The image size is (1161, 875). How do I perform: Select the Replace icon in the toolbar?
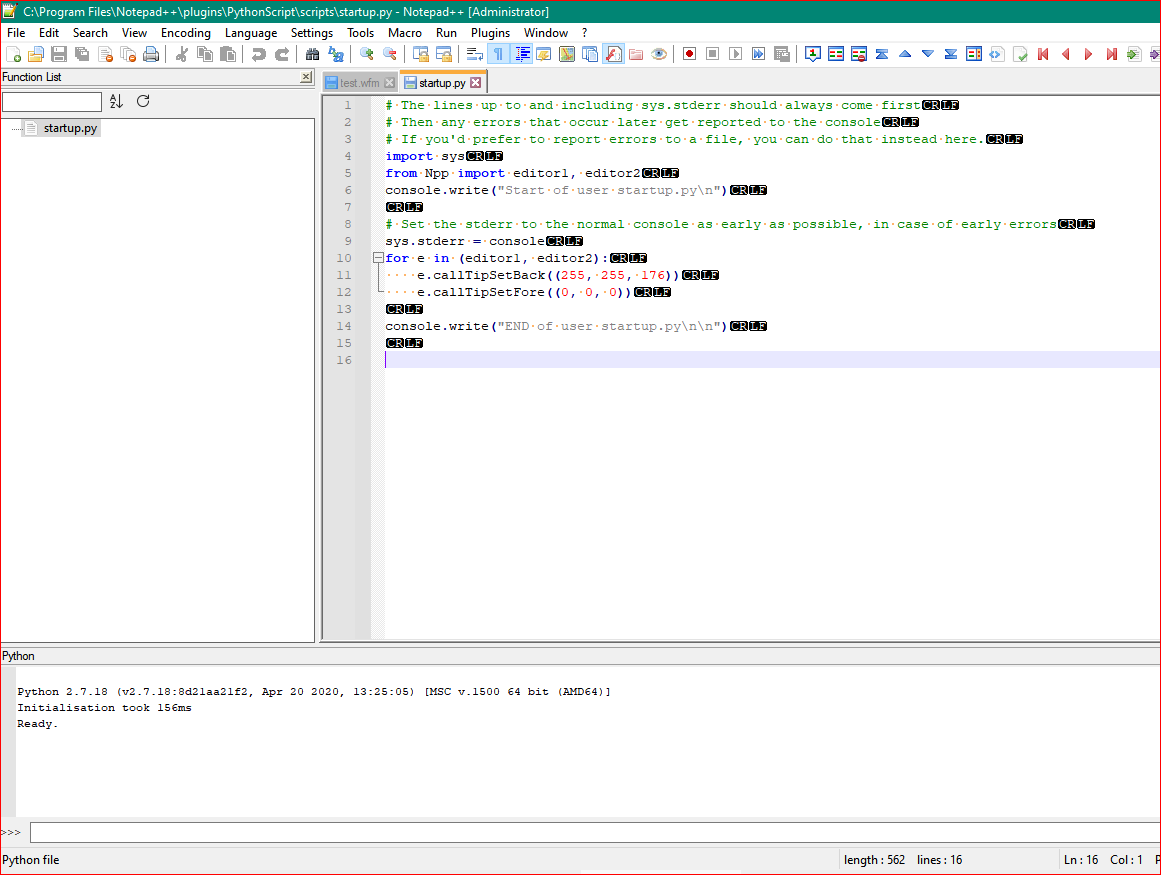[335, 54]
